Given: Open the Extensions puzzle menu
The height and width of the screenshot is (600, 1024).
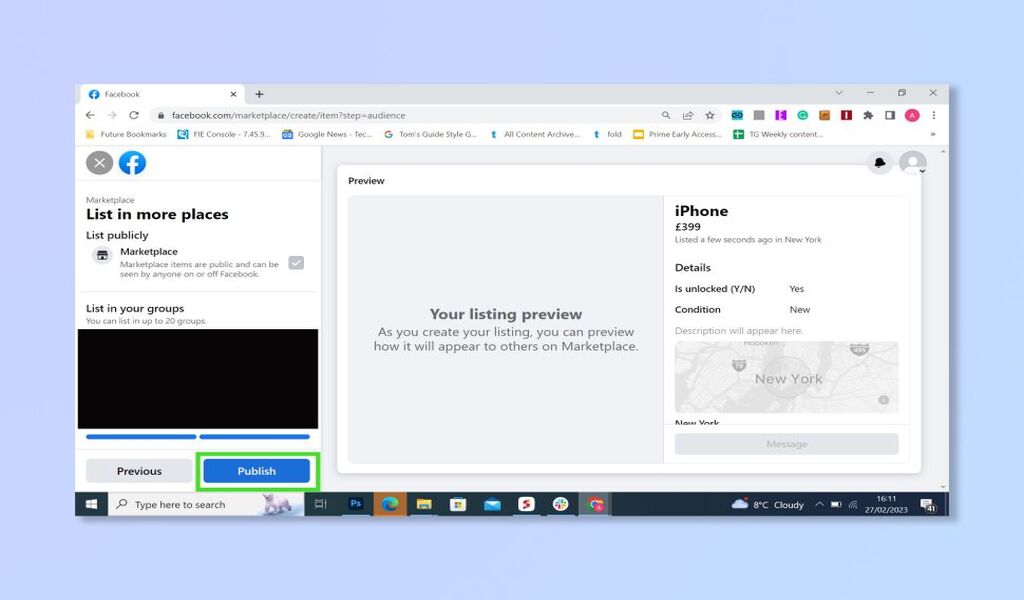Looking at the screenshot, I should pos(868,115).
